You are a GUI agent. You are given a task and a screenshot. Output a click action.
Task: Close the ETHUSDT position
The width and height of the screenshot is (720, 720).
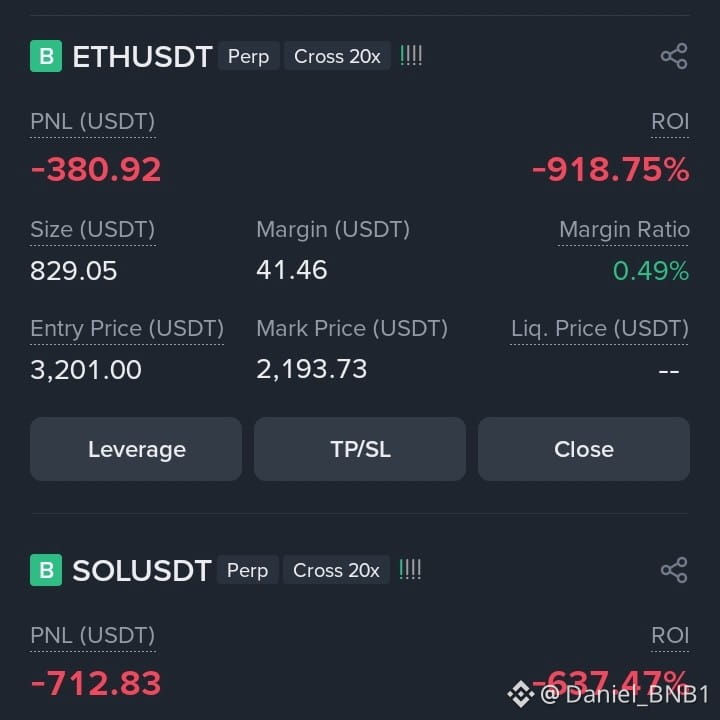pyautogui.click(x=584, y=449)
